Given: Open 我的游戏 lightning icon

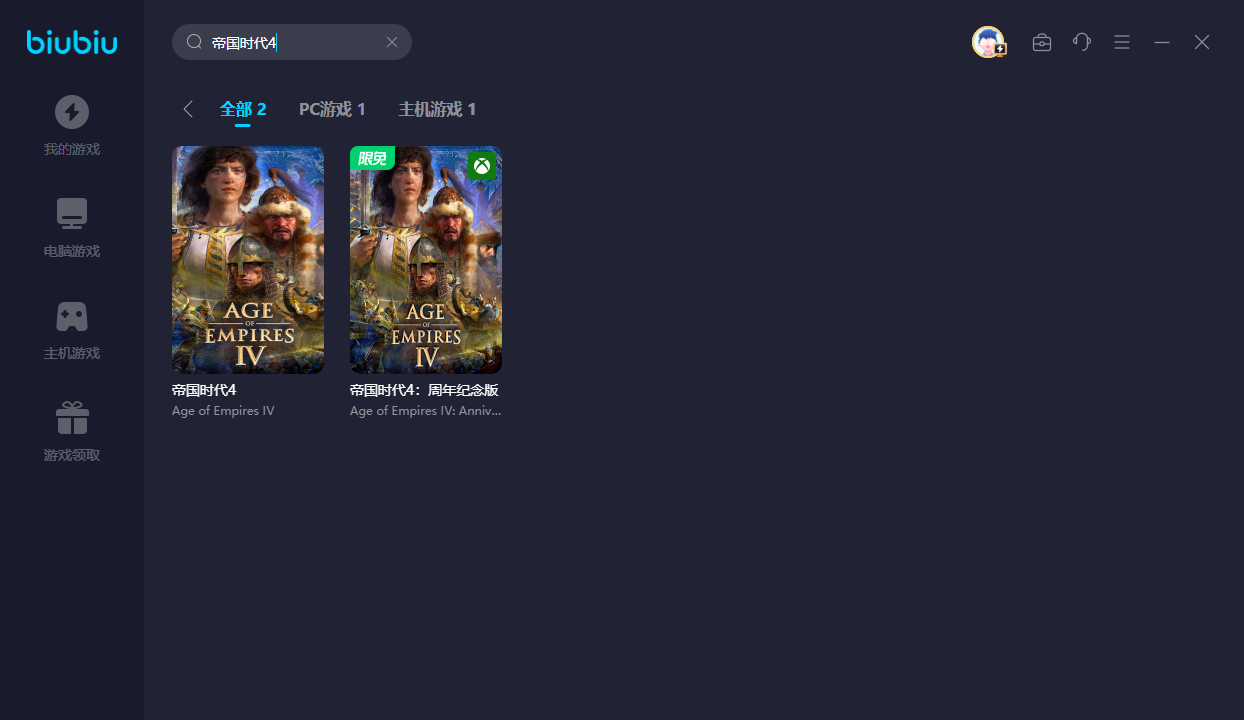Looking at the screenshot, I should click(72, 112).
